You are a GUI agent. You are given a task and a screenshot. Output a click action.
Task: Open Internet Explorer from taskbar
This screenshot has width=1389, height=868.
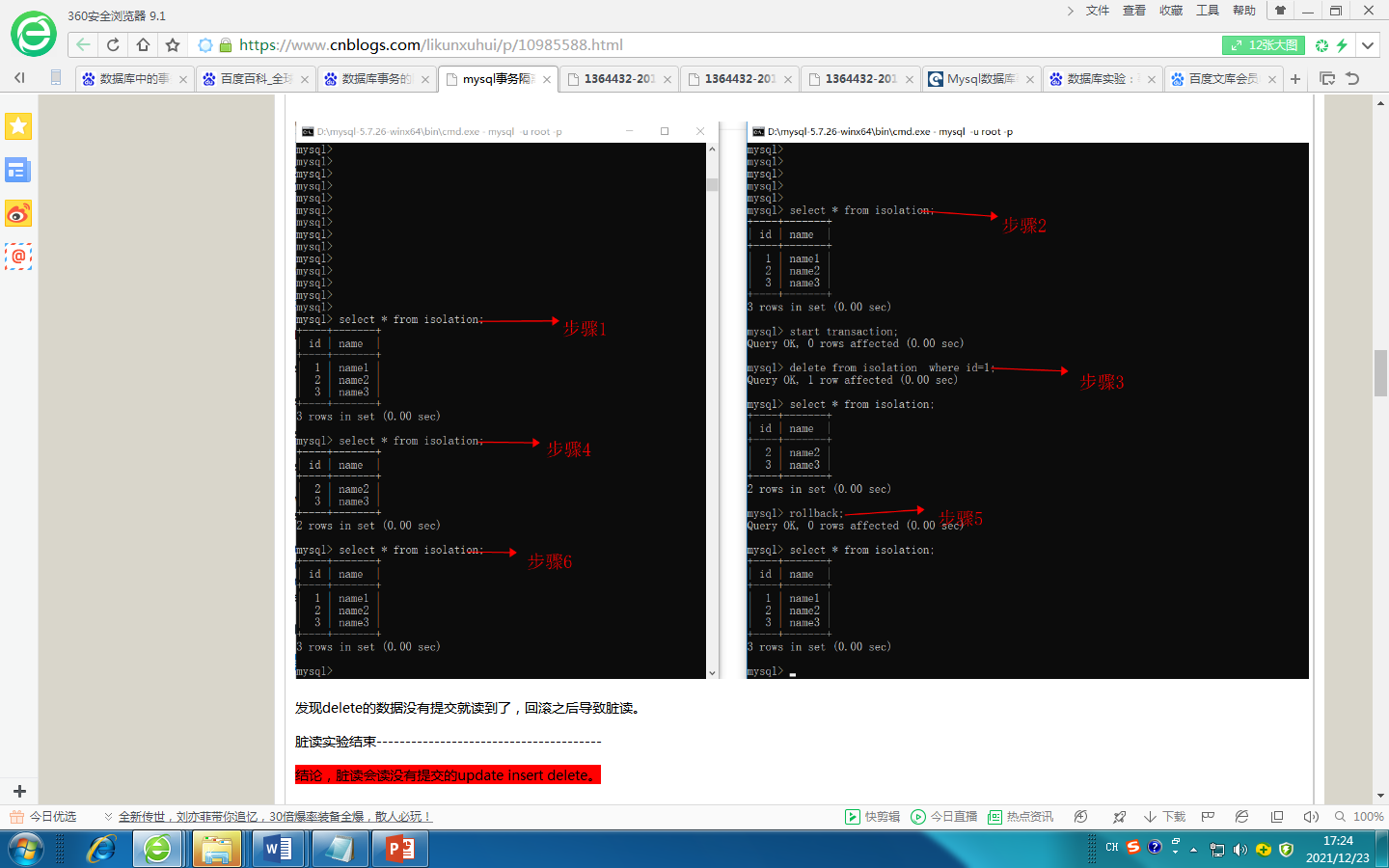[x=100, y=850]
